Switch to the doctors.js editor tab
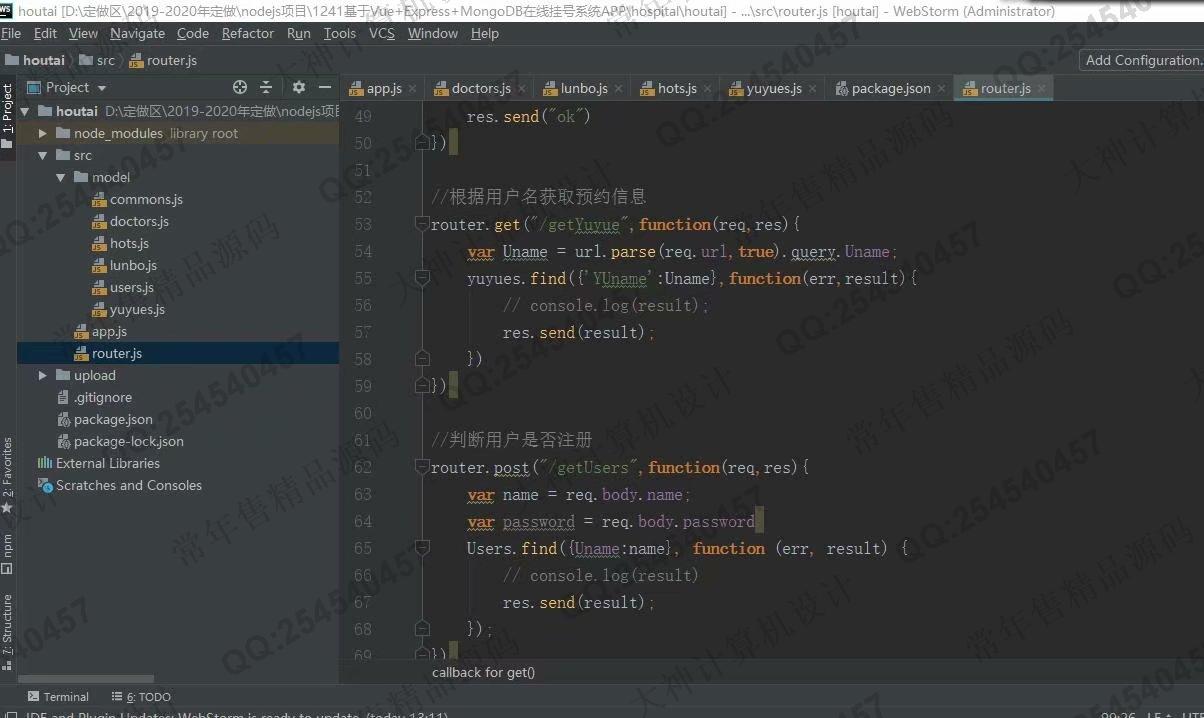This screenshot has width=1204, height=718. [481, 88]
